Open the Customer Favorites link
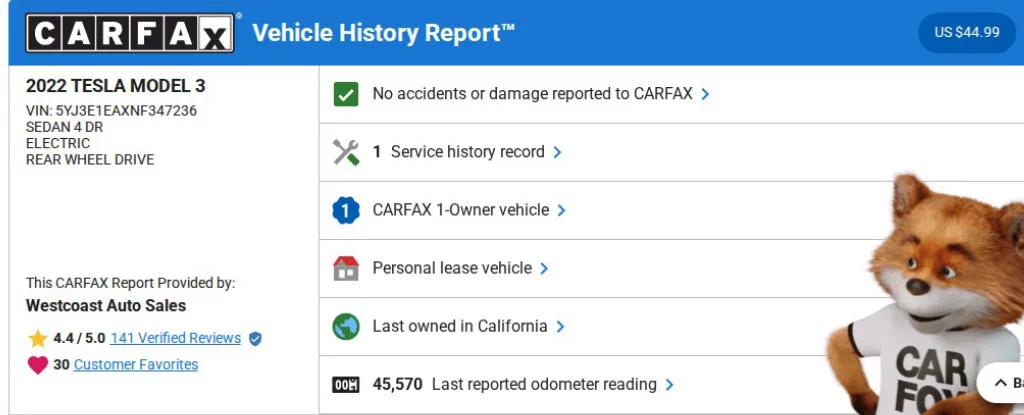This screenshot has height=415, width=1024. (x=136, y=365)
